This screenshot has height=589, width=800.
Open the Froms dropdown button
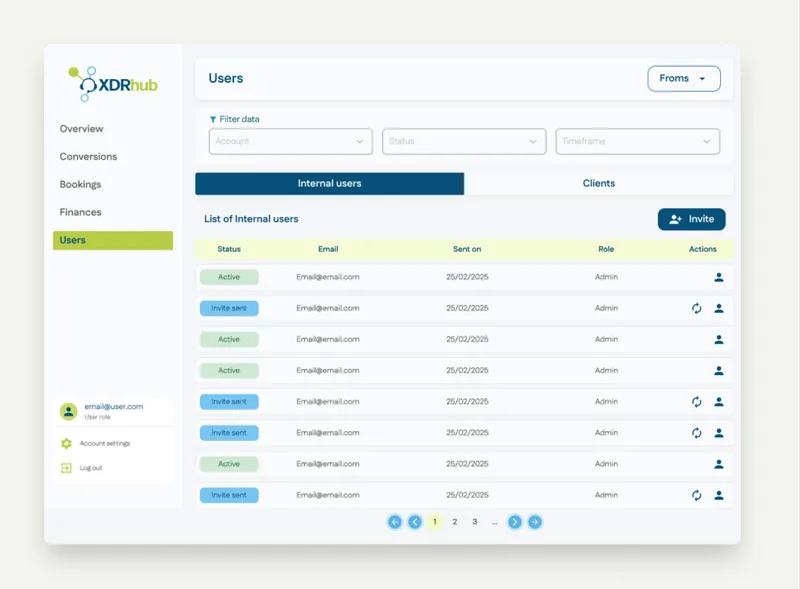click(x=684, y=79)
